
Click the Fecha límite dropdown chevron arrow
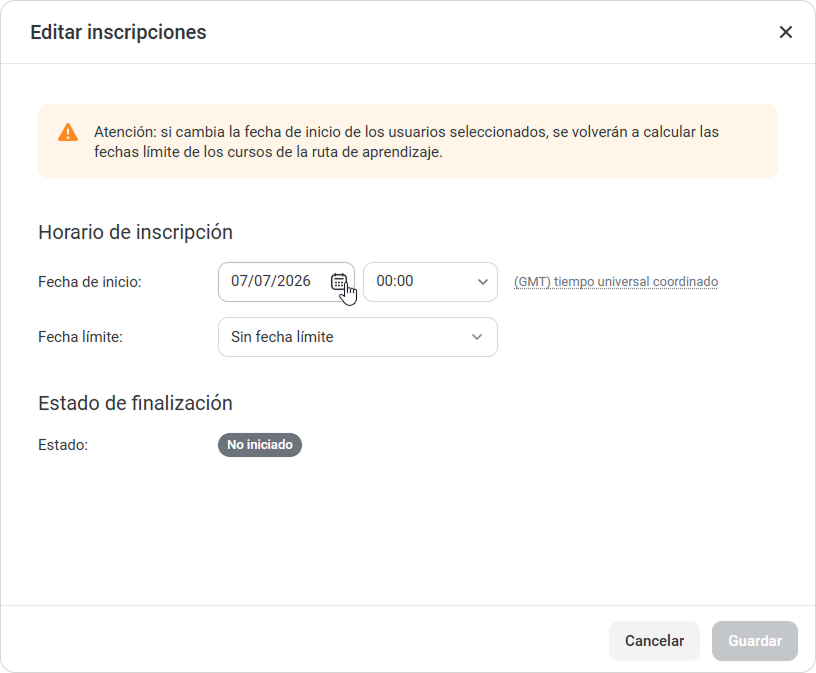click(x=477, y=337)
